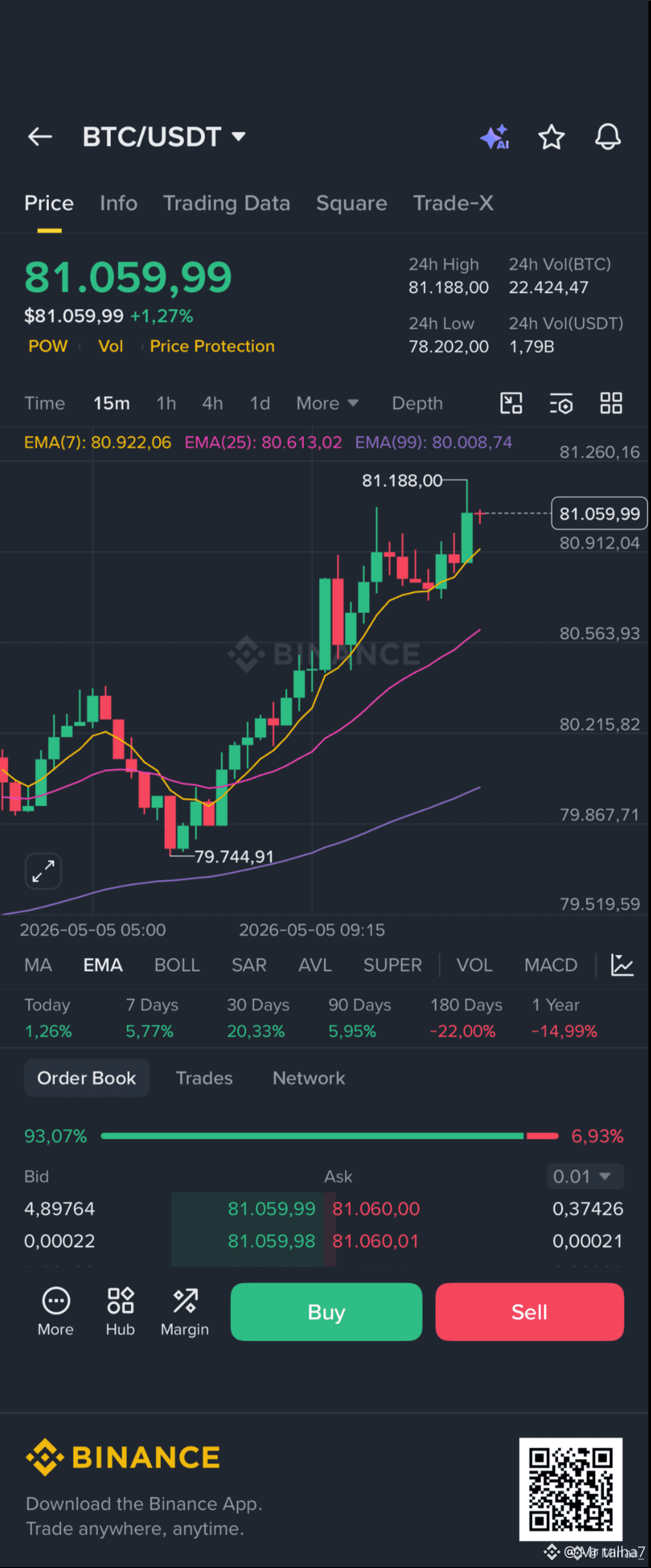The width and height of the screenshot is (651, 1568).
Task: Open the Trade-X tab
Action: pos(453,203)
